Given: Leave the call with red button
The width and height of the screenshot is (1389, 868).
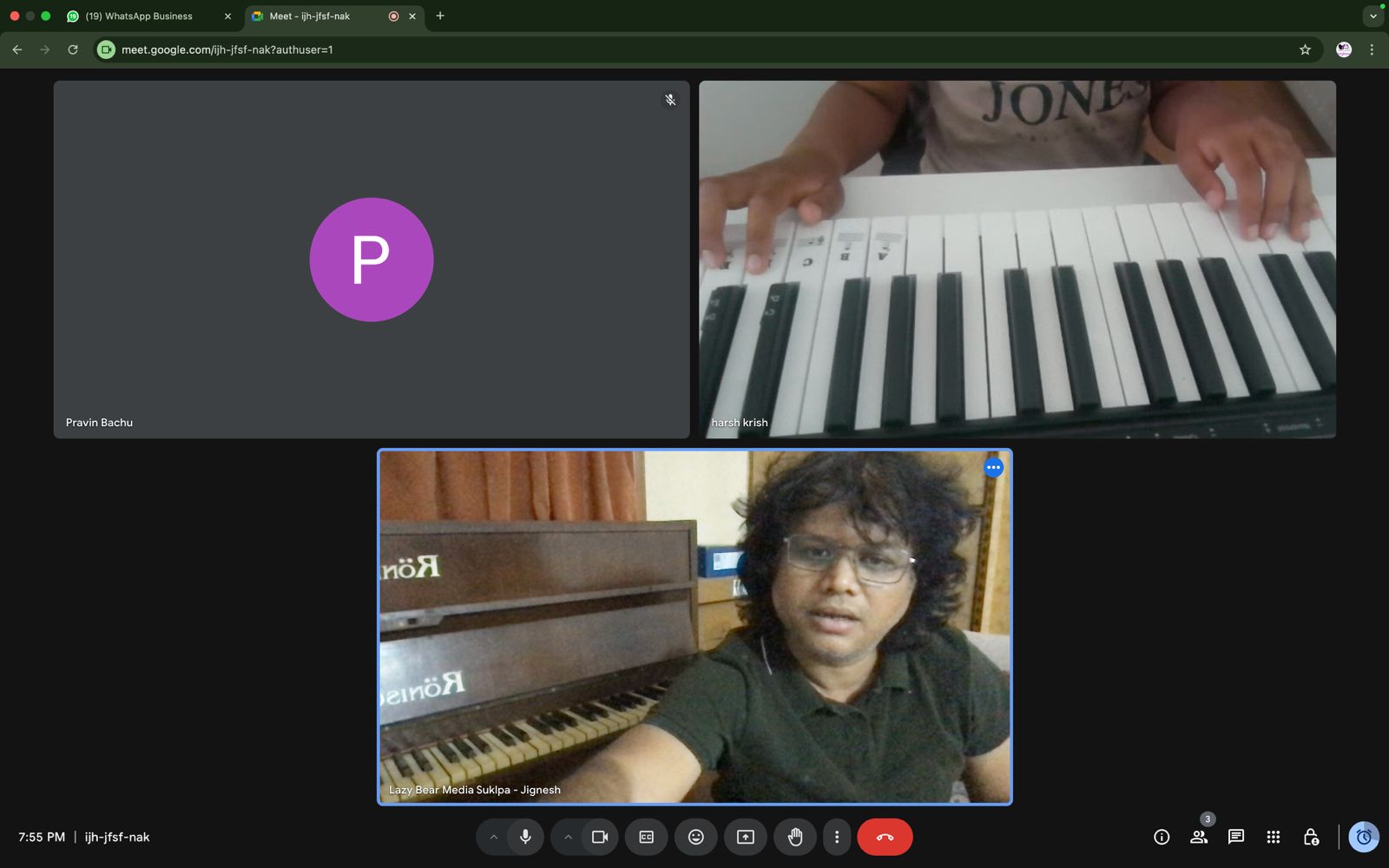Looking at the screenshot, I should (885, 837).
